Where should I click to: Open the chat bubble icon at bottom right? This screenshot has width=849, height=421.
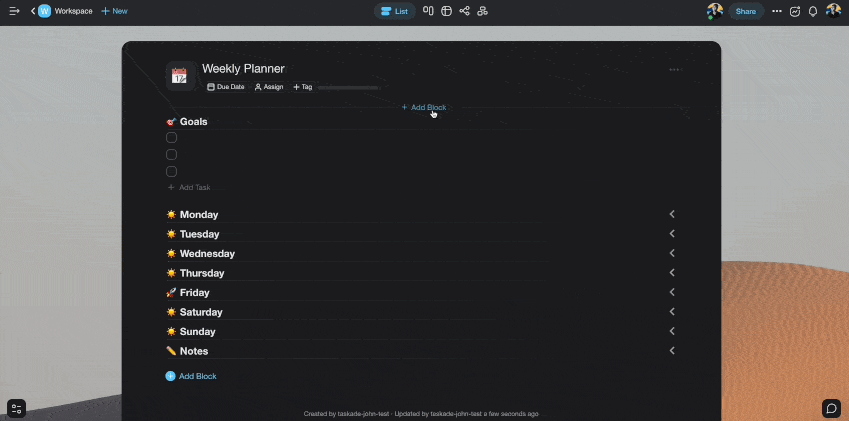[831, 408]
